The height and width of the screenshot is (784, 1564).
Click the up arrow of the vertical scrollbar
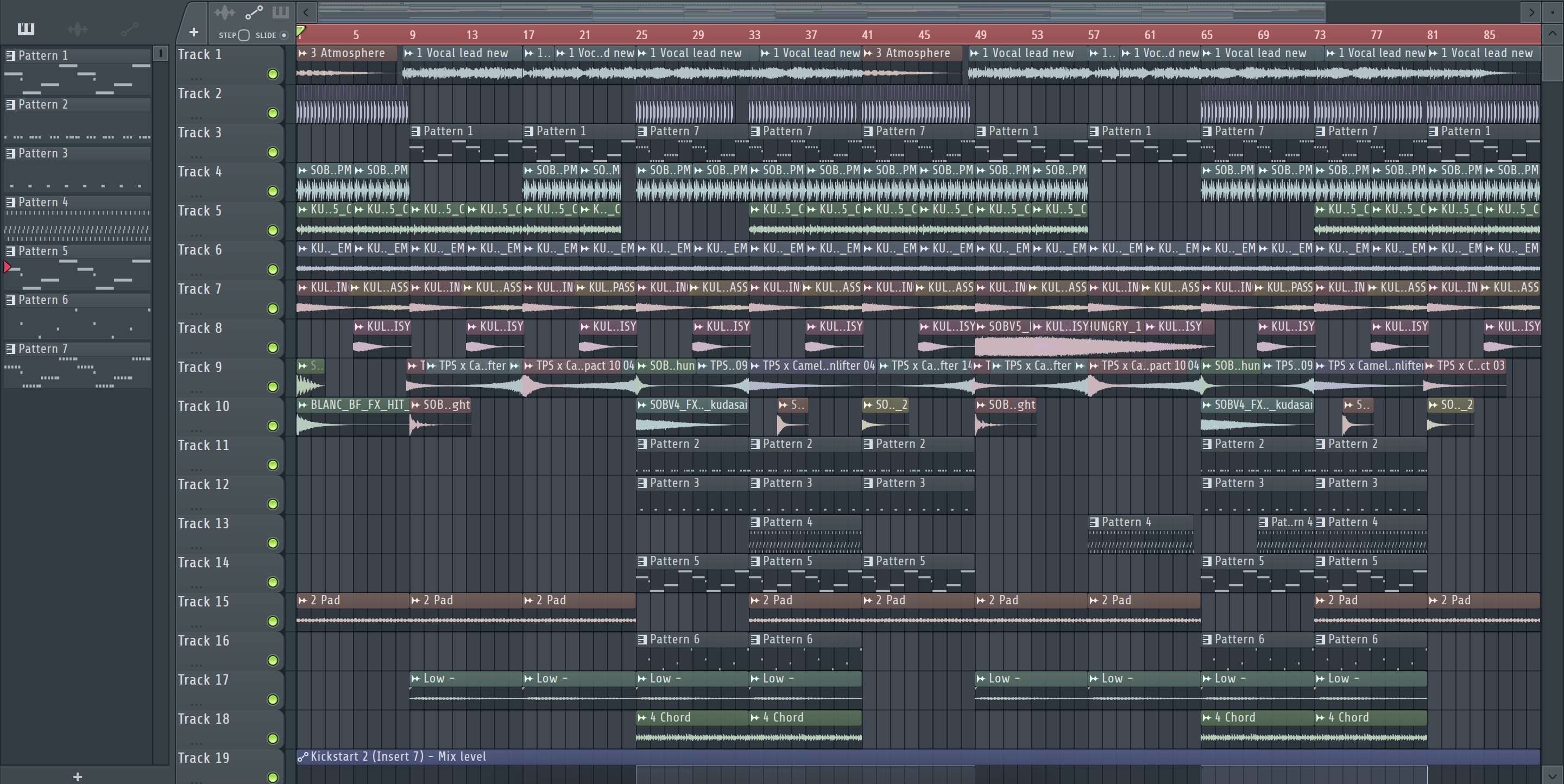pos(1553,33)
